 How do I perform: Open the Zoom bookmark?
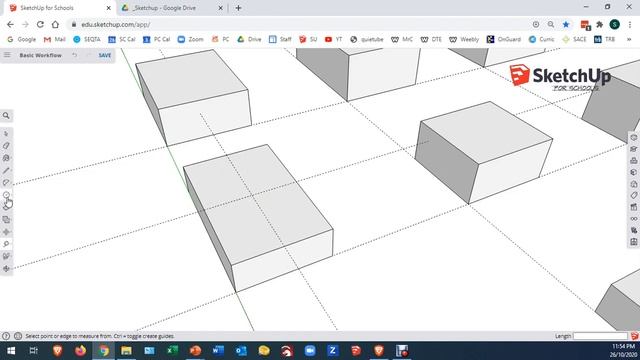[190, 39]
